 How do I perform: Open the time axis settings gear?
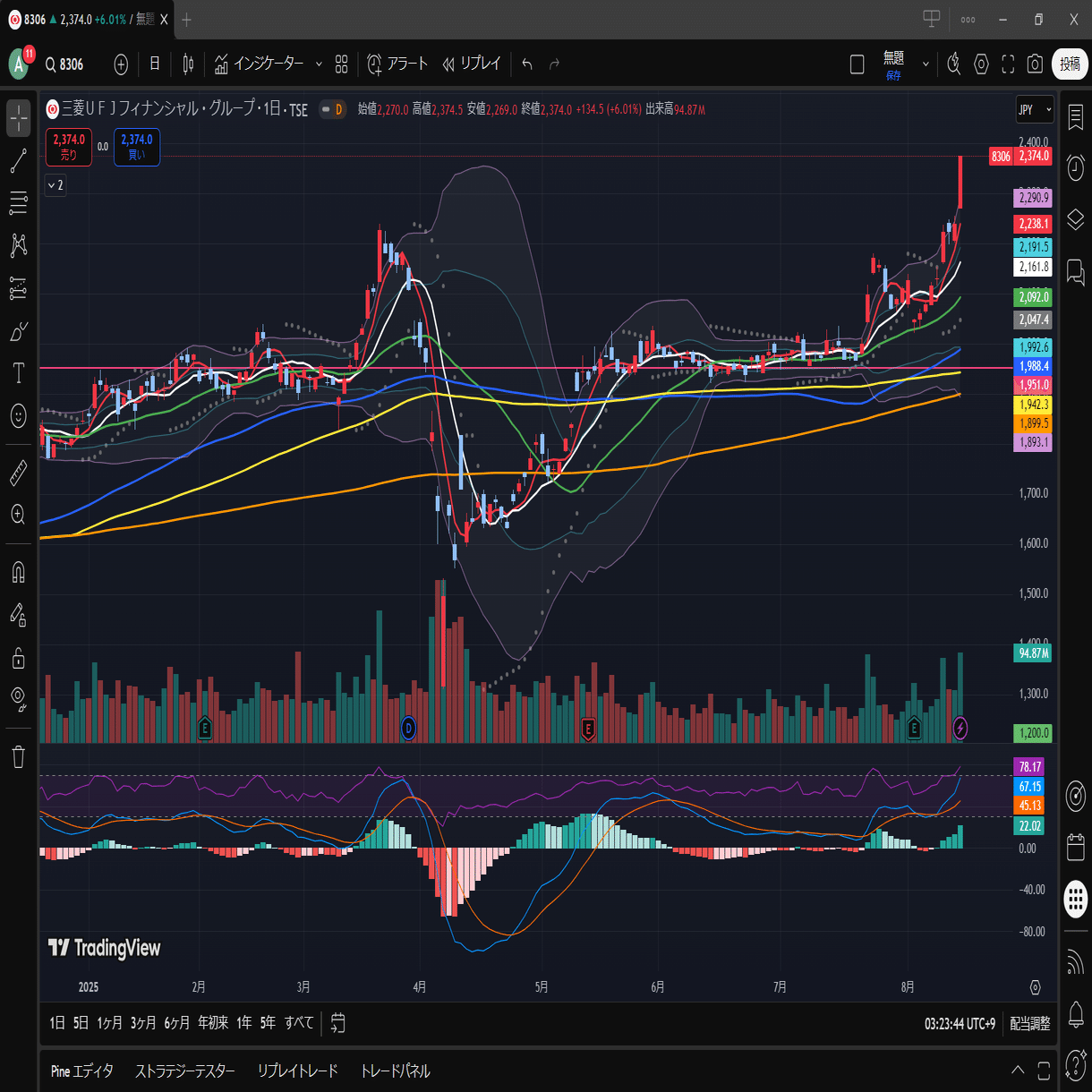click(1036, 986)
